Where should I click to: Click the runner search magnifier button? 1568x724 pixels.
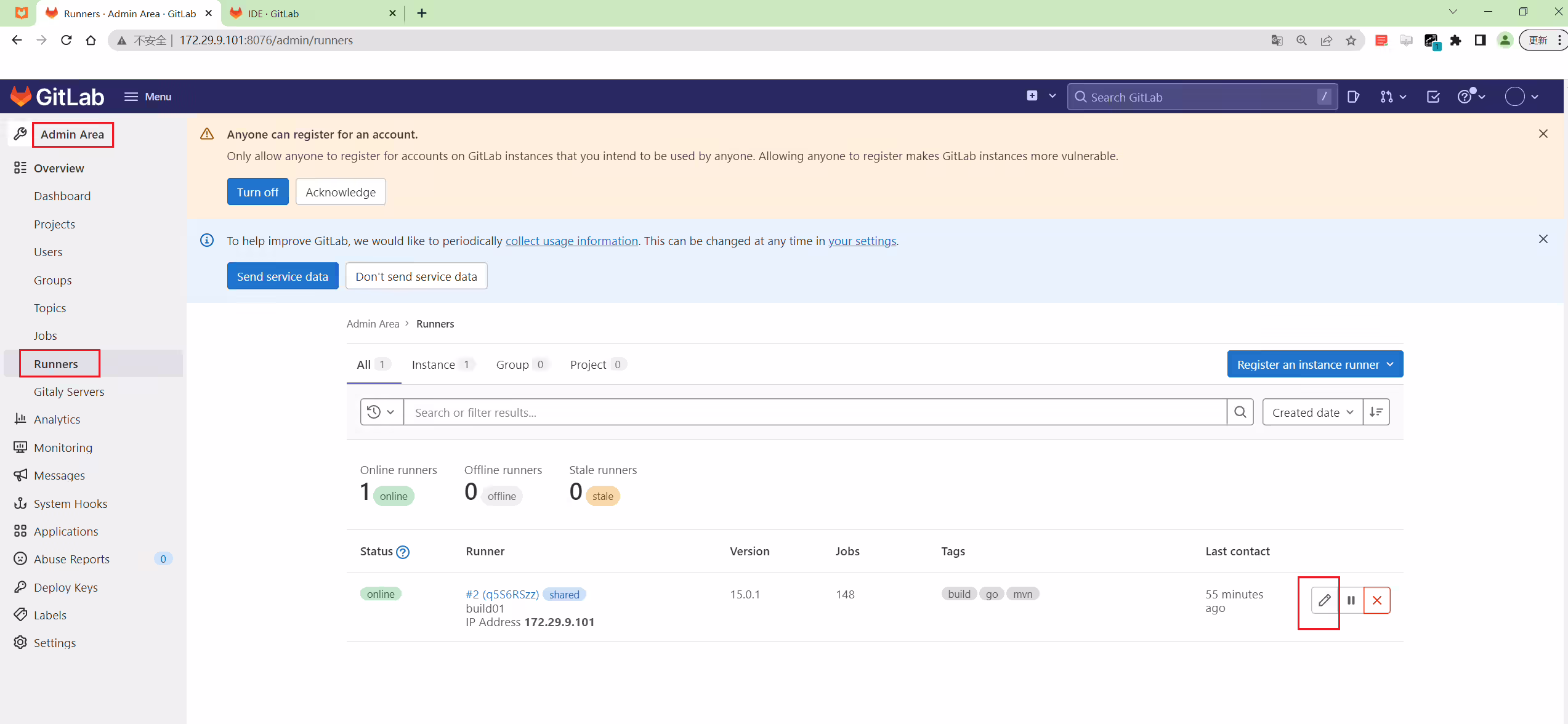coord(1240,412)
